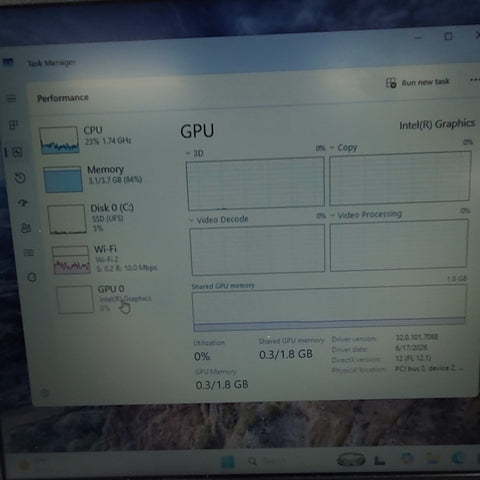Minimize the Task Manager window
The width and height of the screenshot is (480, 480).
418,38
